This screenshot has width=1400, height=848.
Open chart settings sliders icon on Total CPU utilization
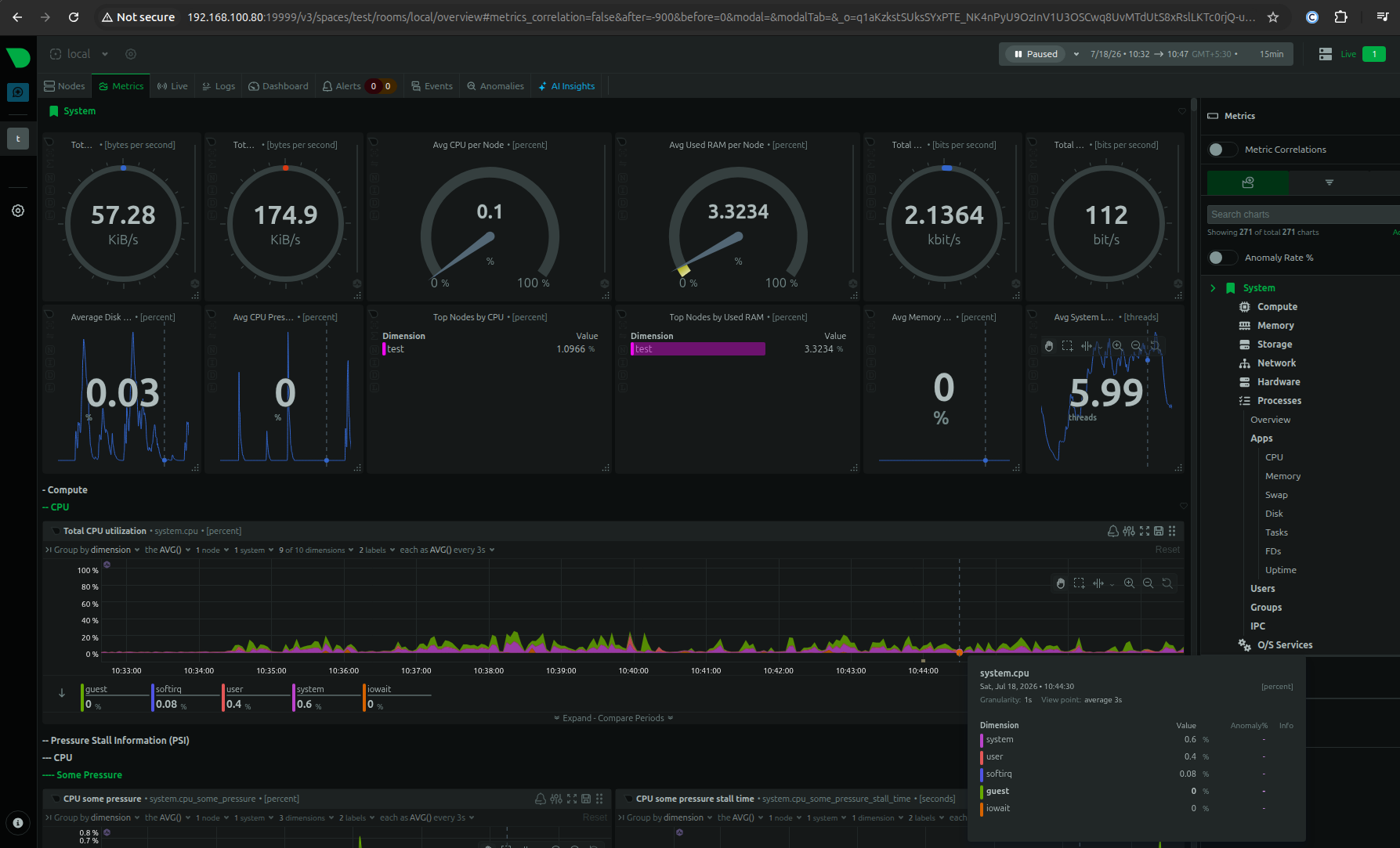click(x=1129, y=531)
